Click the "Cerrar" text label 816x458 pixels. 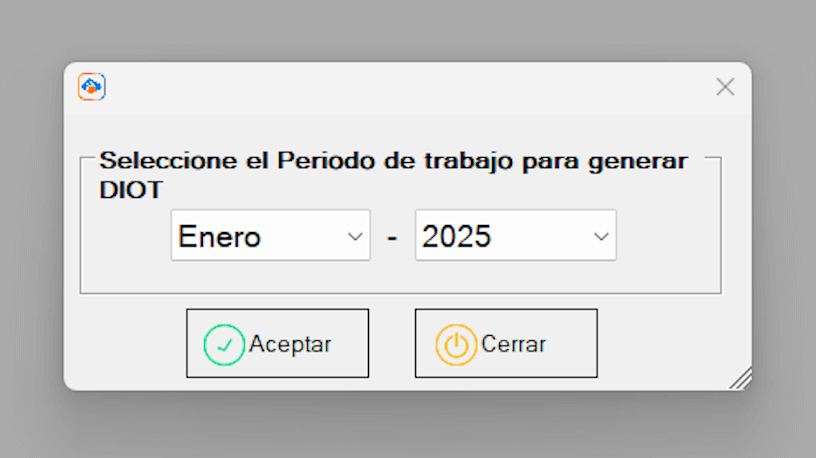tap(514, 344)
